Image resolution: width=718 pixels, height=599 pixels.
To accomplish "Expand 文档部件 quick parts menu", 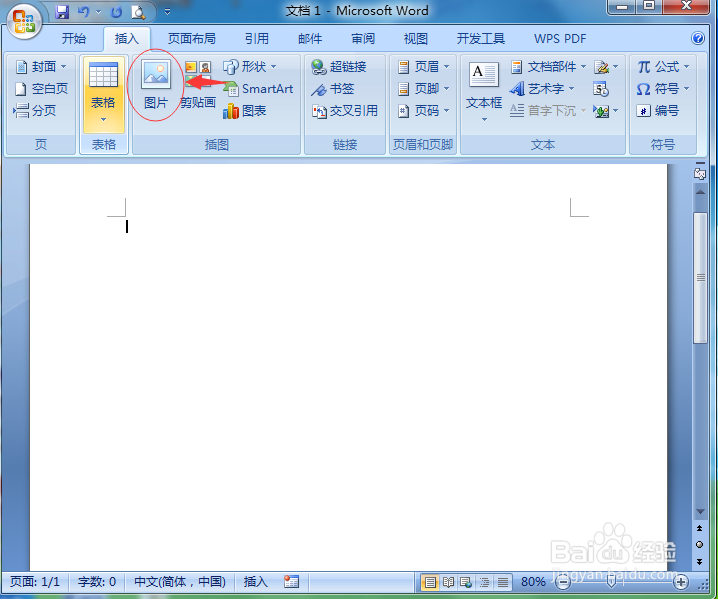I will 548,67.
